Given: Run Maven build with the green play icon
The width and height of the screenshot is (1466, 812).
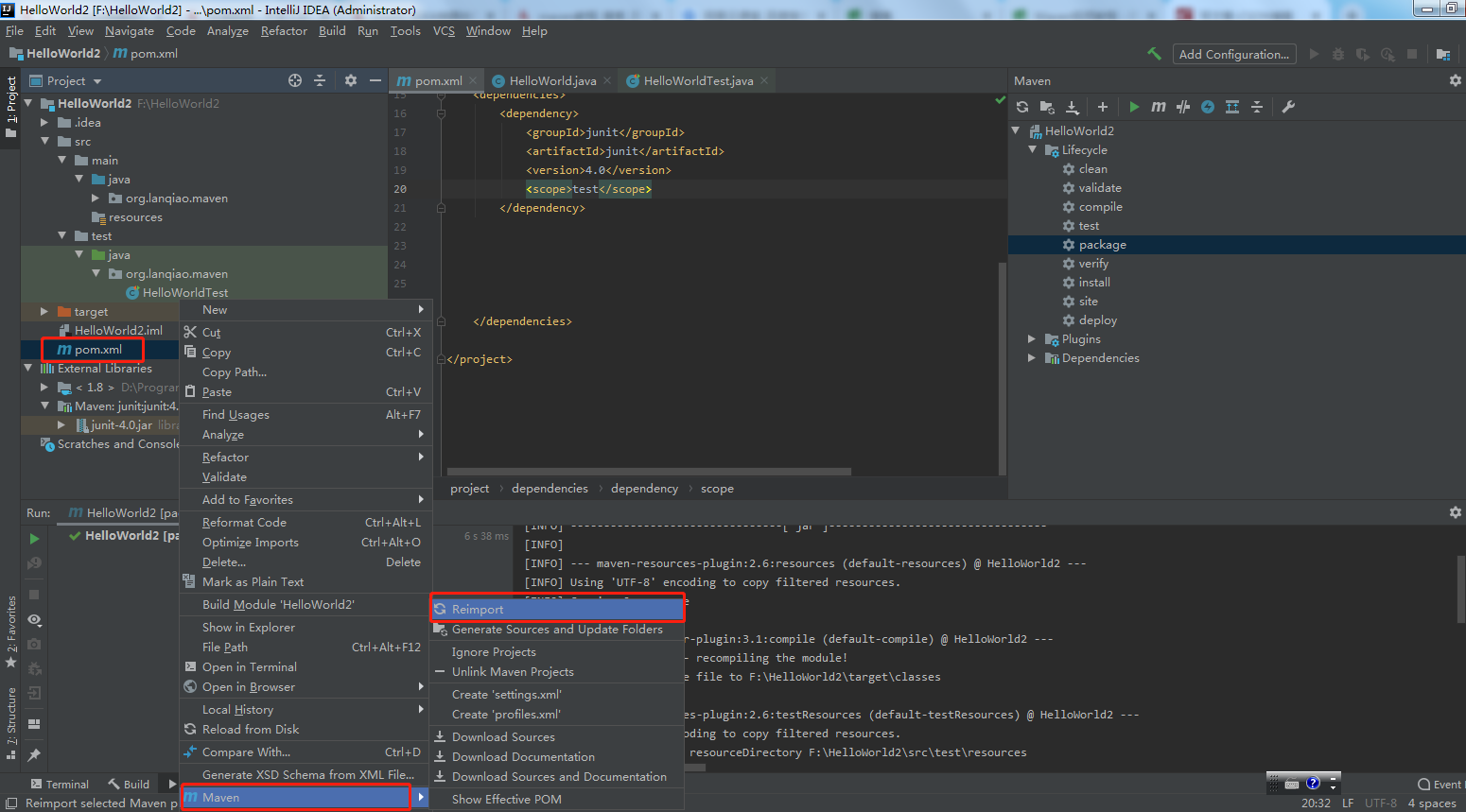Looking at the screenshot, I should point(1134,107).
